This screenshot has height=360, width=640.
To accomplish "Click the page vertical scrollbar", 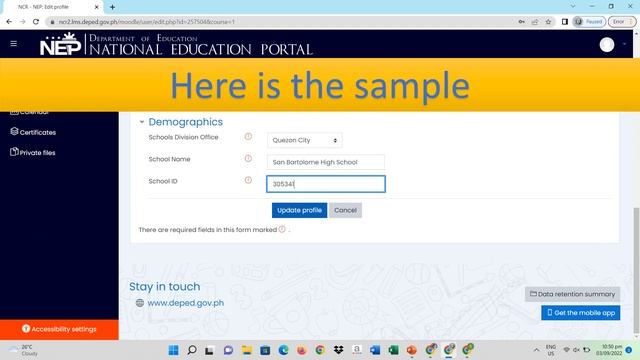I will [636, 270].
